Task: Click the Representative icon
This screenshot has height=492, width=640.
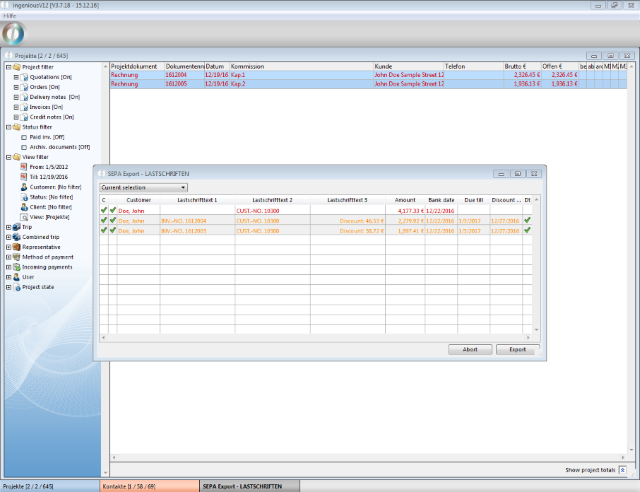Action: [17, 247]
